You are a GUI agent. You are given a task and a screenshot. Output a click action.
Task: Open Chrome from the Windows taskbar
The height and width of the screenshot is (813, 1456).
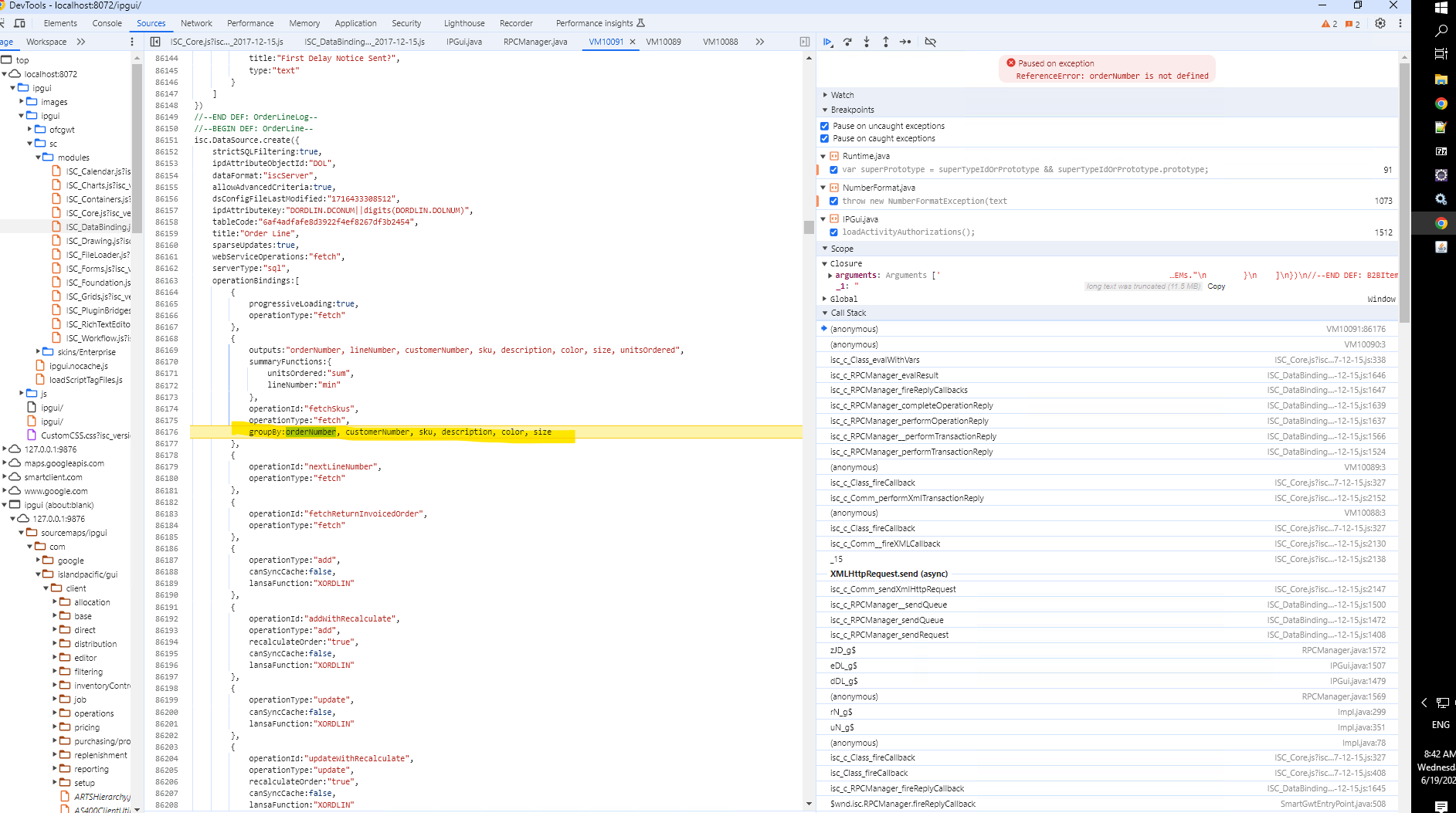1441,103
